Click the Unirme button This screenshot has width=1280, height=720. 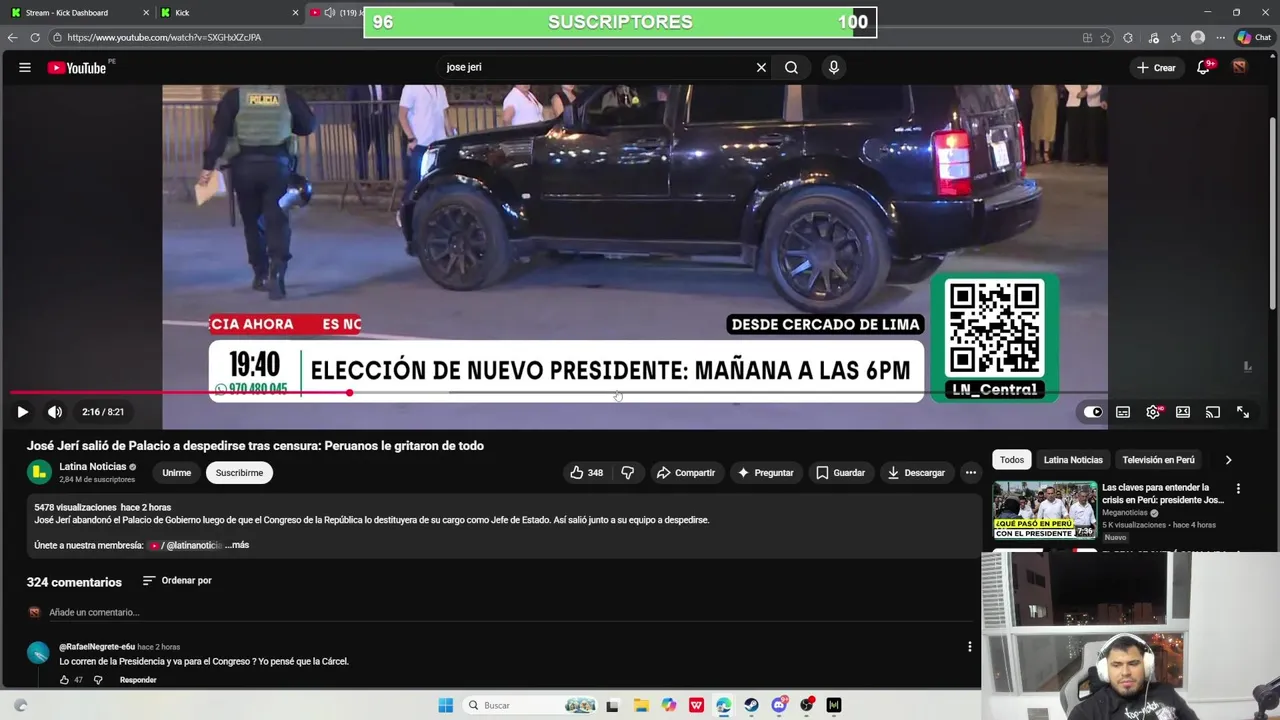point(177,473)
